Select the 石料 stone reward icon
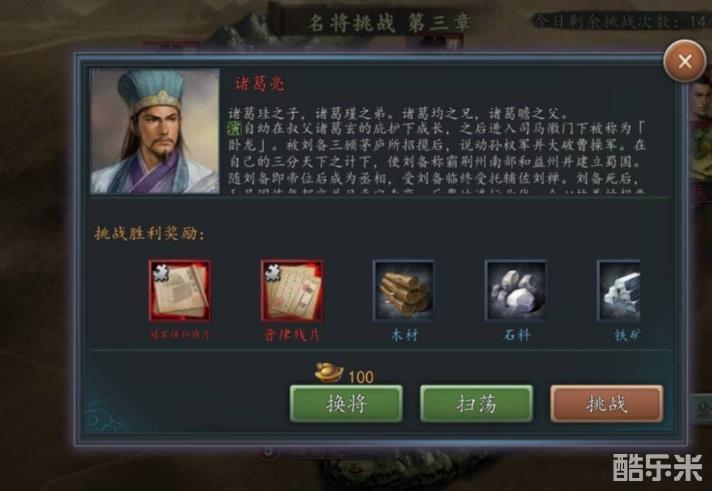Viewport: 712px width, 491px height. (x=516, y=290)
